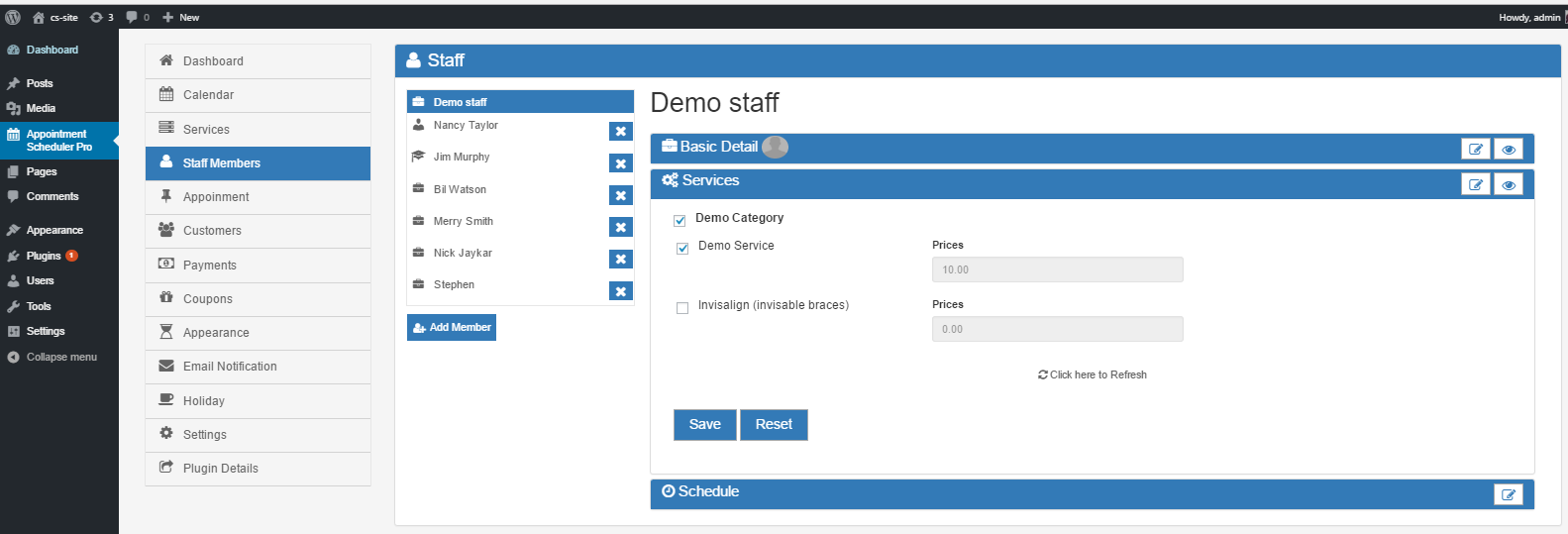Toggle the Demo Category checkbox

pyautogui.click(x=679, y=221)
